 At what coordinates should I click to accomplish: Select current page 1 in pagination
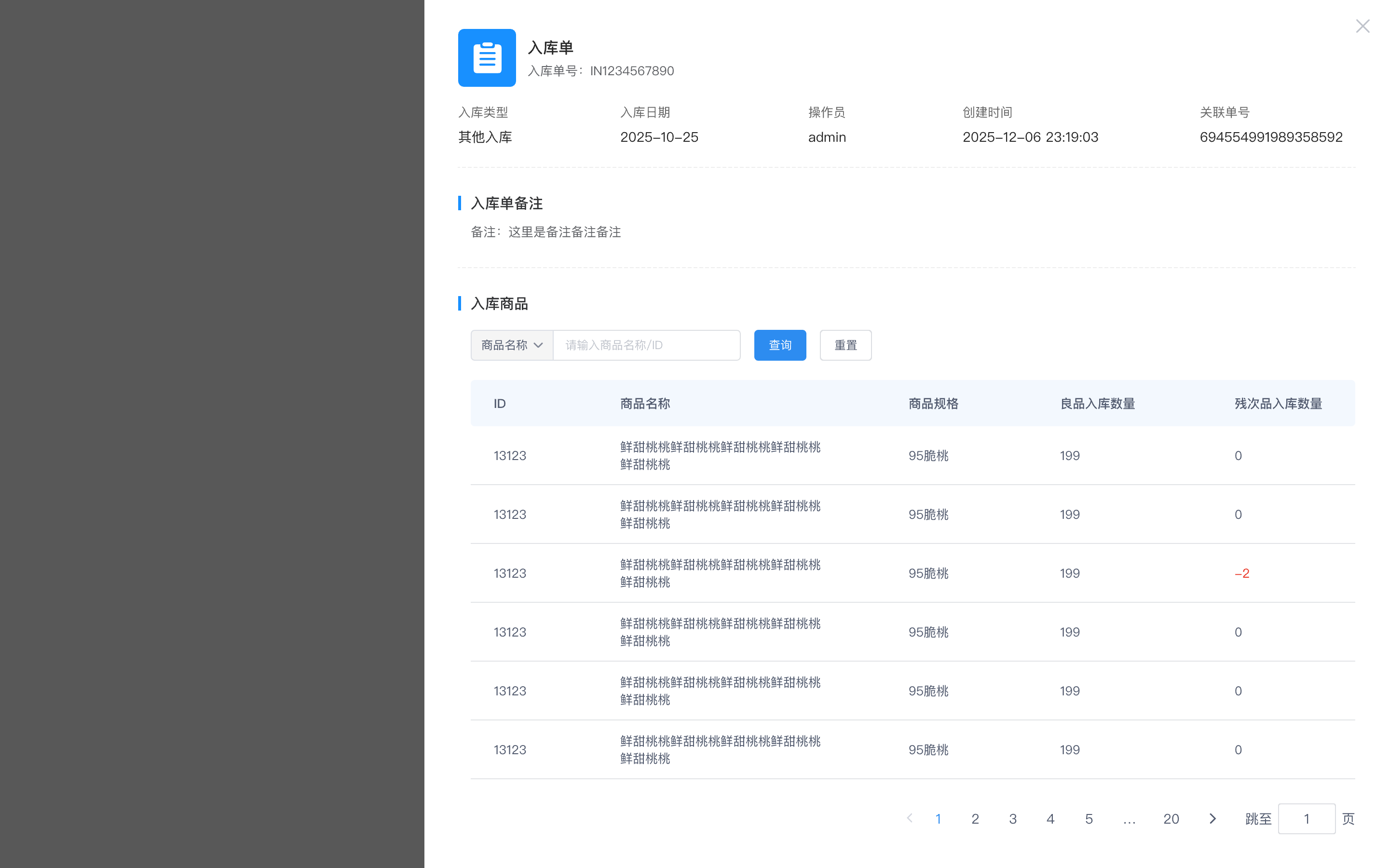coord(938,819)
